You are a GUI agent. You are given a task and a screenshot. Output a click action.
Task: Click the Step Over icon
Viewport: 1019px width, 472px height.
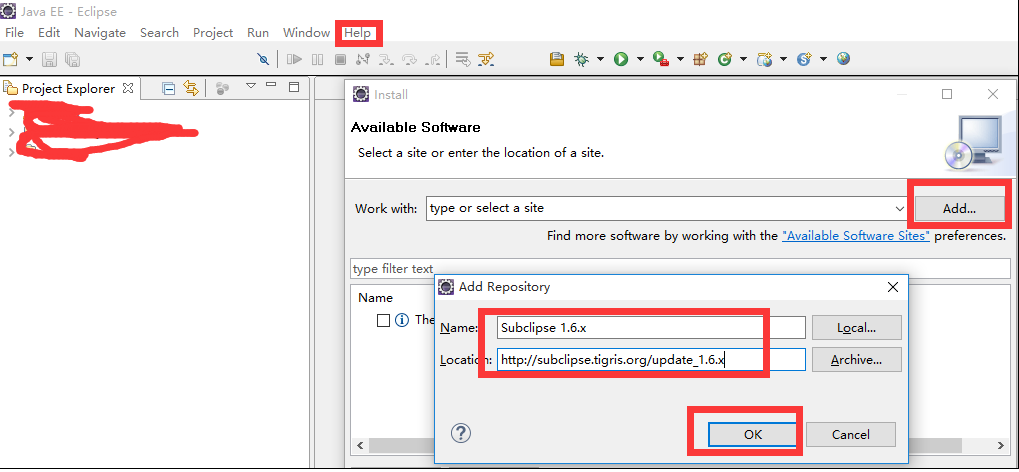coord(409,60)
